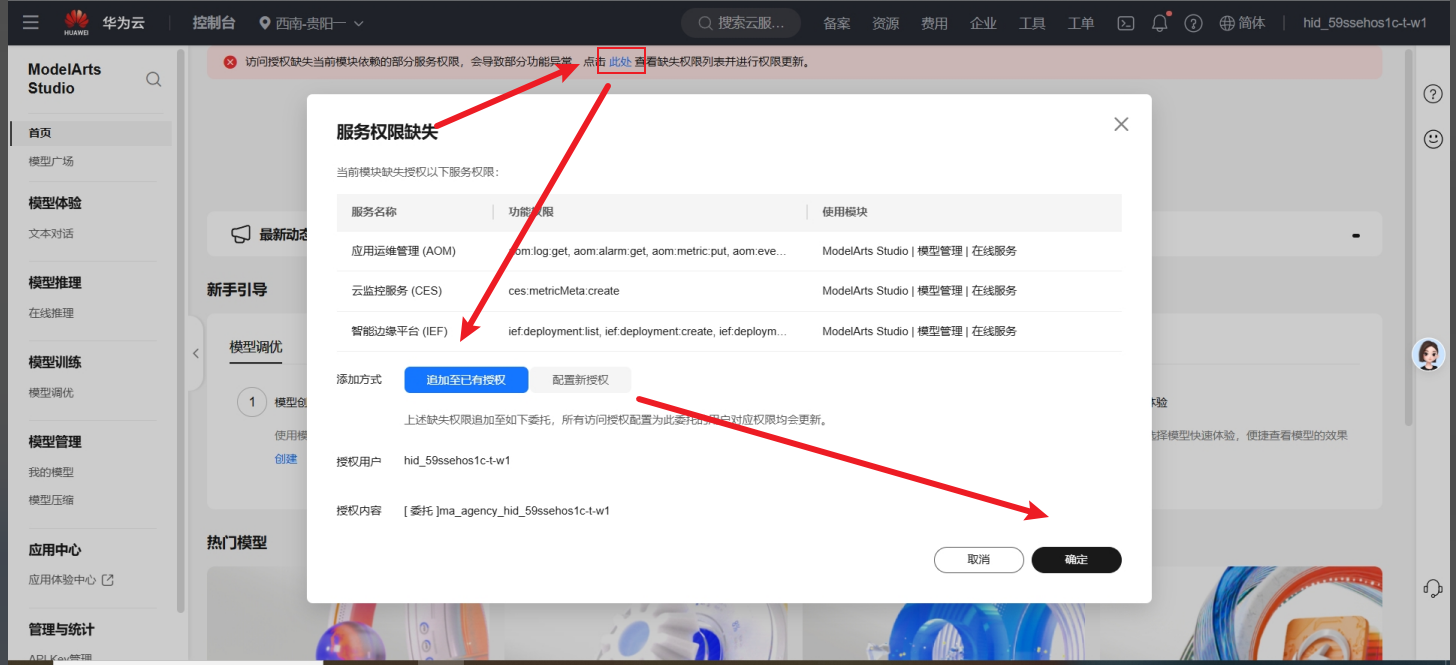Click the Huawei logo
Screen dimensions: 1456x665
coord(77,22)
